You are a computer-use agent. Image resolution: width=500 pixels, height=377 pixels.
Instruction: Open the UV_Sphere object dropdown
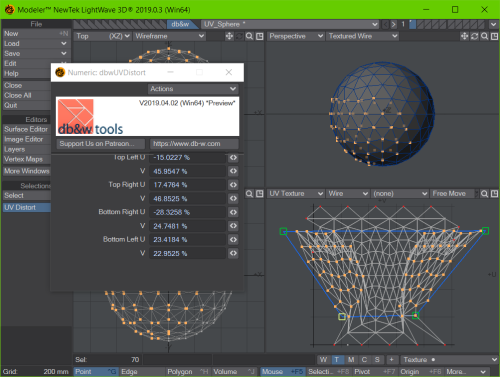point(290,24)
